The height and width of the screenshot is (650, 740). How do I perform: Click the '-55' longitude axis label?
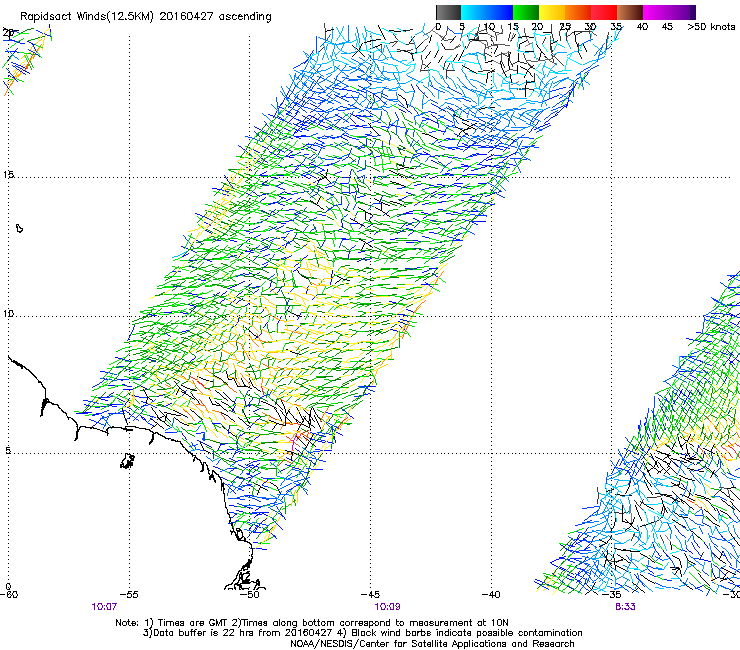pos(129,594)
